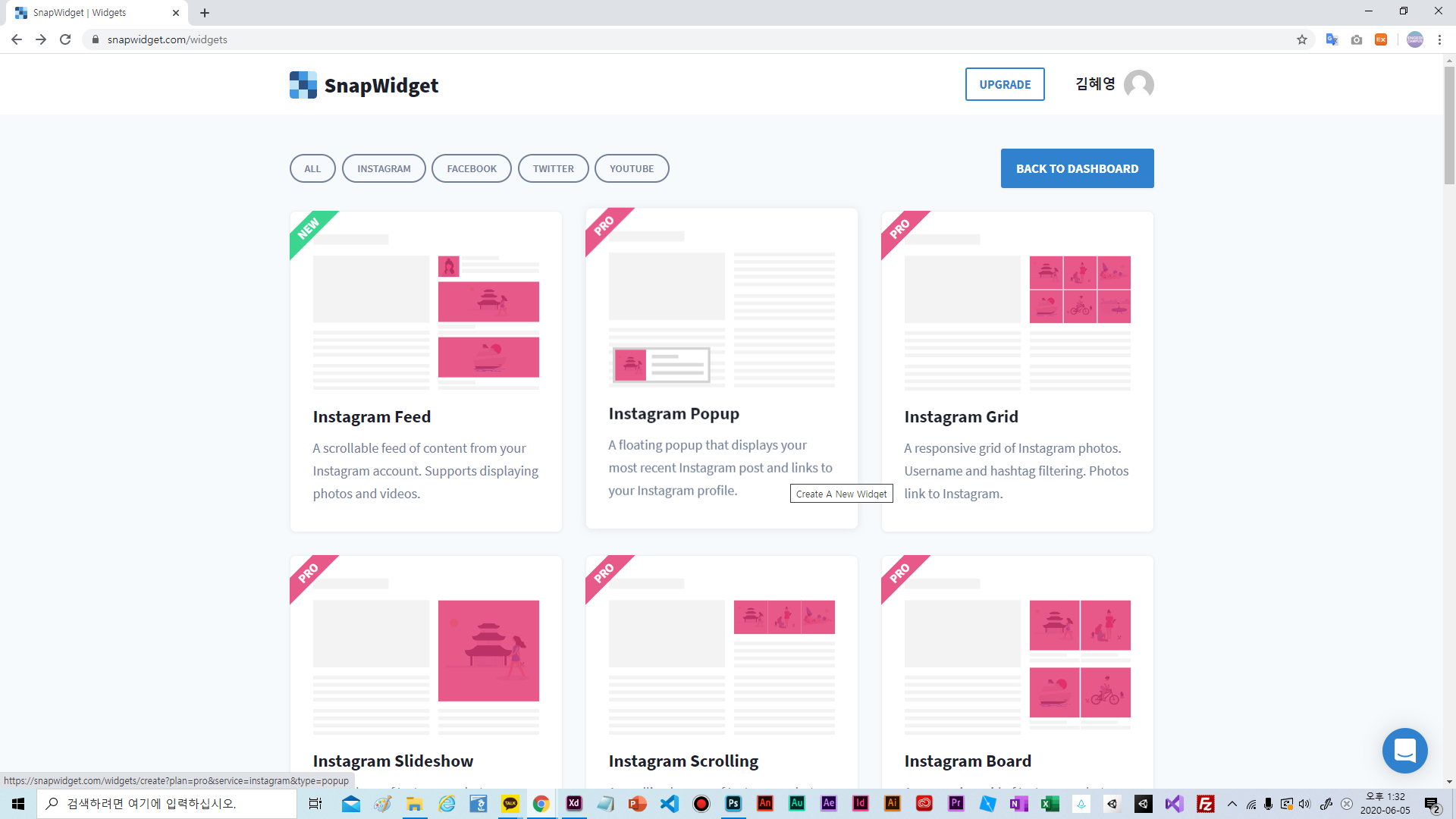The width and height of the screenshot is (1456, 819).
Task: Open the Mail app from the taskbar
Action: click(351, 803)
